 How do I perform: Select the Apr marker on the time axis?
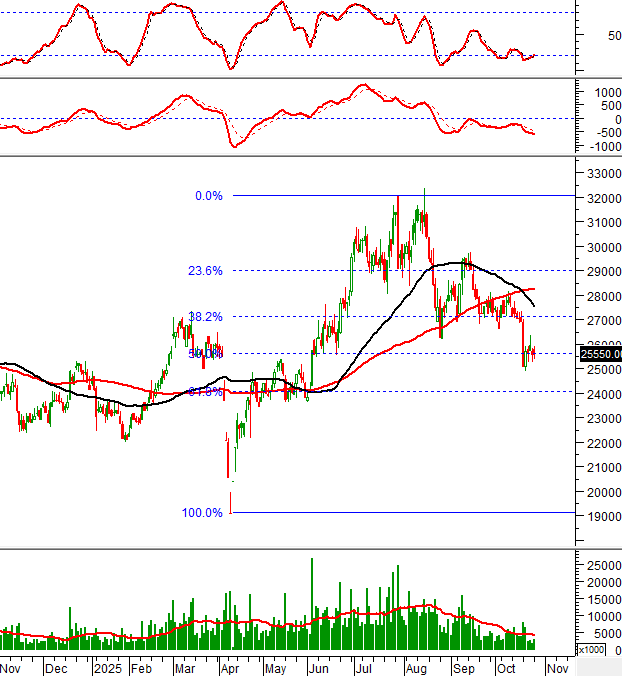(x=229, y=667)
